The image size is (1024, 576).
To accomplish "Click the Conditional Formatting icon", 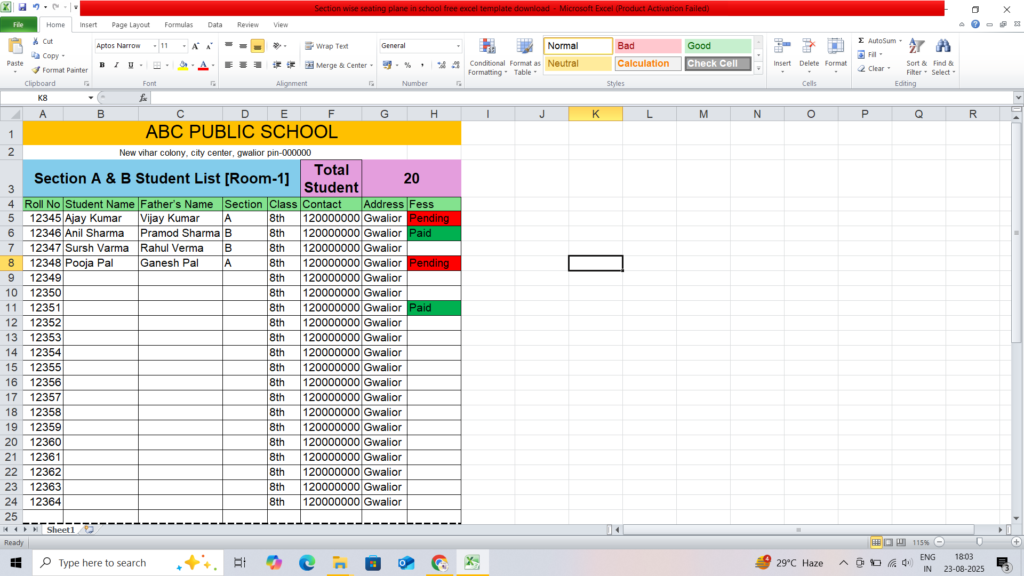I will coord(486,47).
